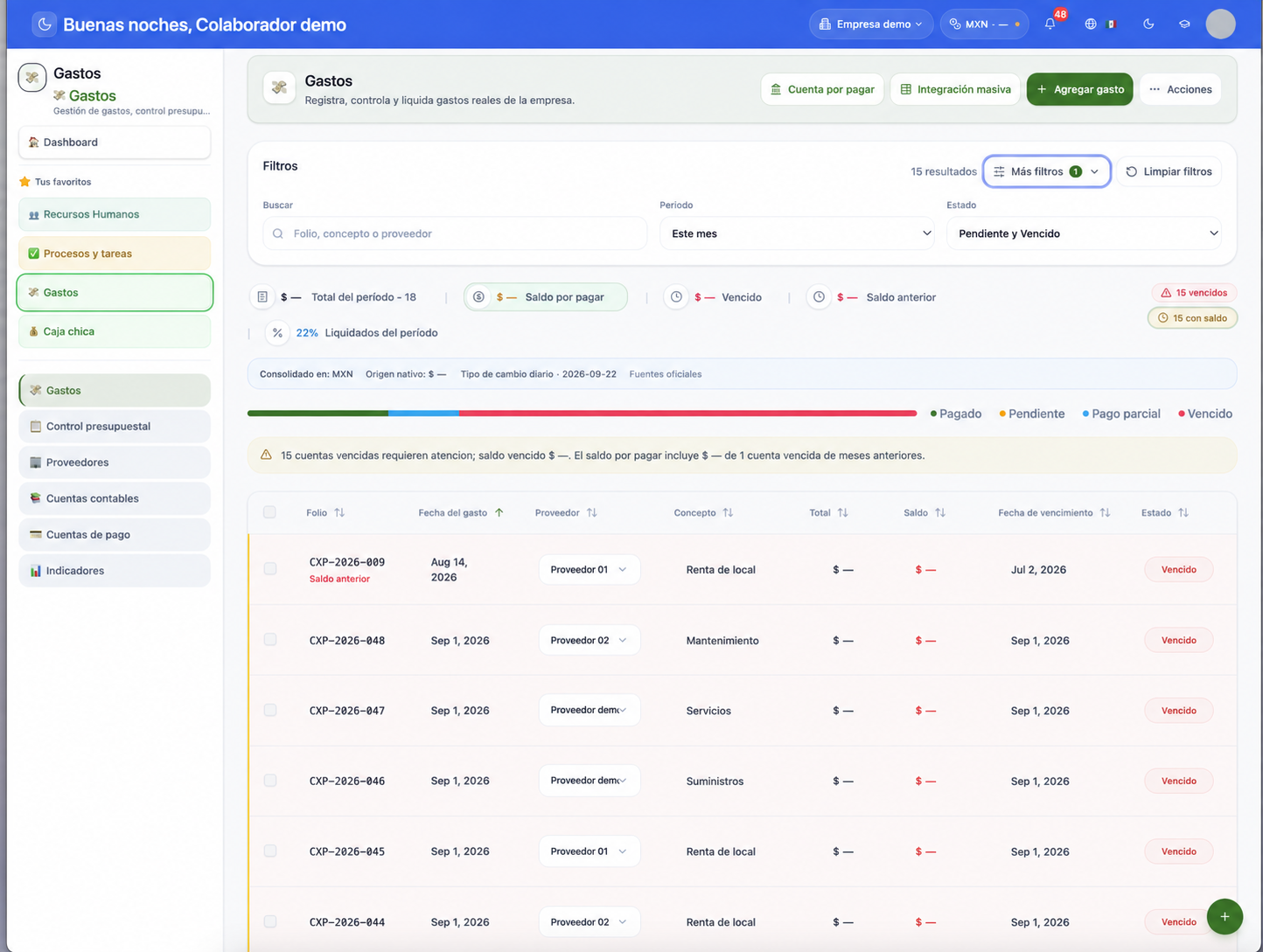Screen dimensions: 1263x952
Task: Click the percent icon beside 22% Liquidados
Action: click(277, 332)
